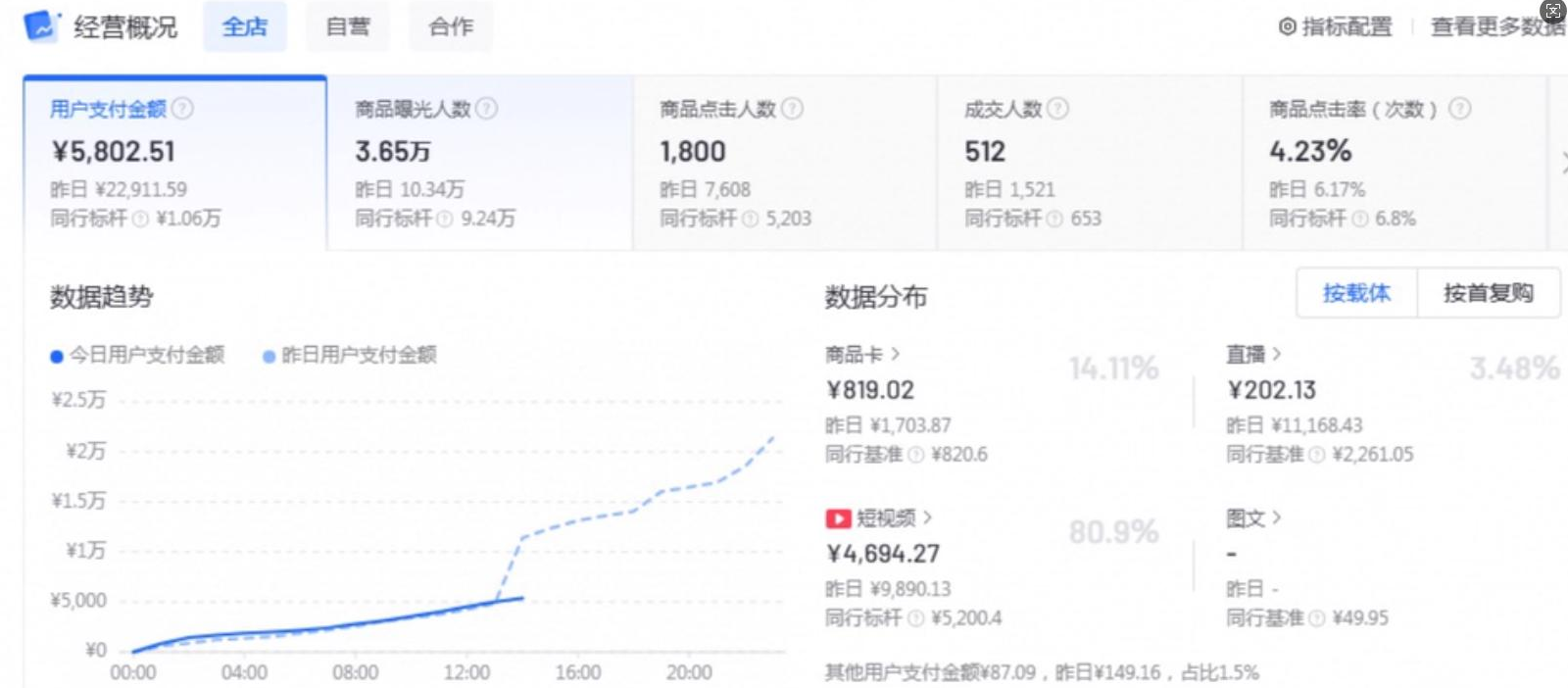Open 指标配置 settings gear
Image resolution: width=1568 pixels, height=688 pixels.
coord(1288,27)
